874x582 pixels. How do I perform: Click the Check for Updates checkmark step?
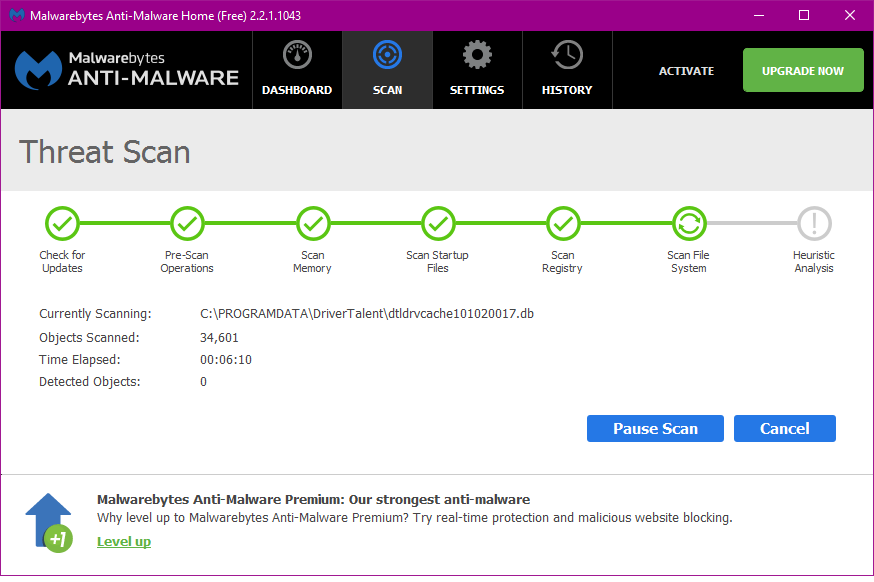(x=62, y=224)
